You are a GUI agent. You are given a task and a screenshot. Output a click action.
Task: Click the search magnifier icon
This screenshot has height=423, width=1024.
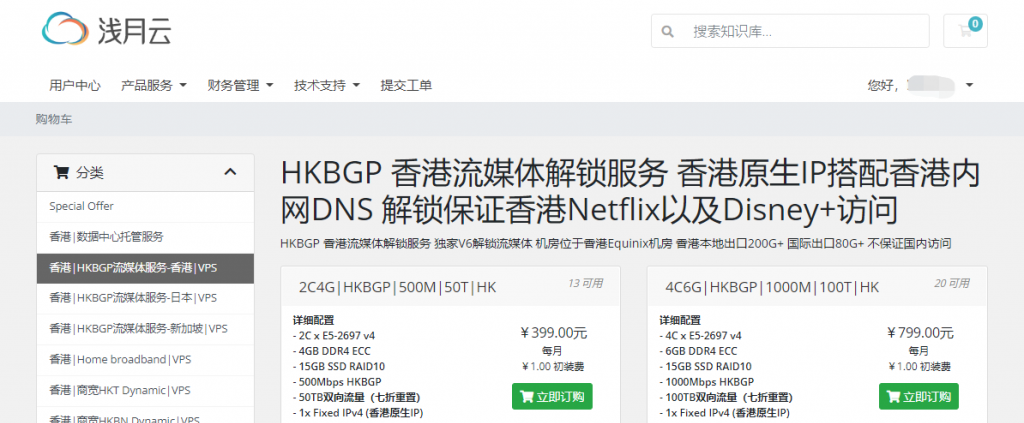click(667, 31)
